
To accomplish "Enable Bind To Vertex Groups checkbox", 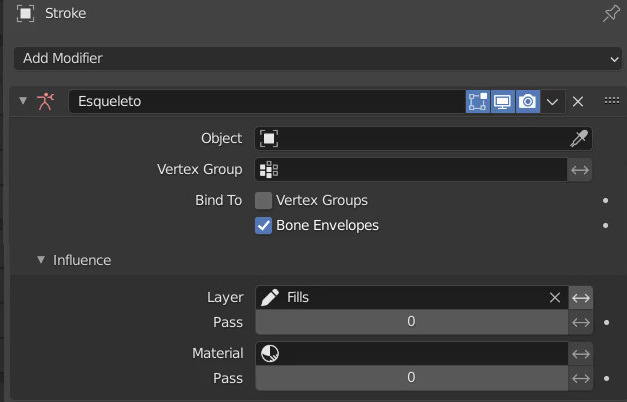I will pos(264,200).
